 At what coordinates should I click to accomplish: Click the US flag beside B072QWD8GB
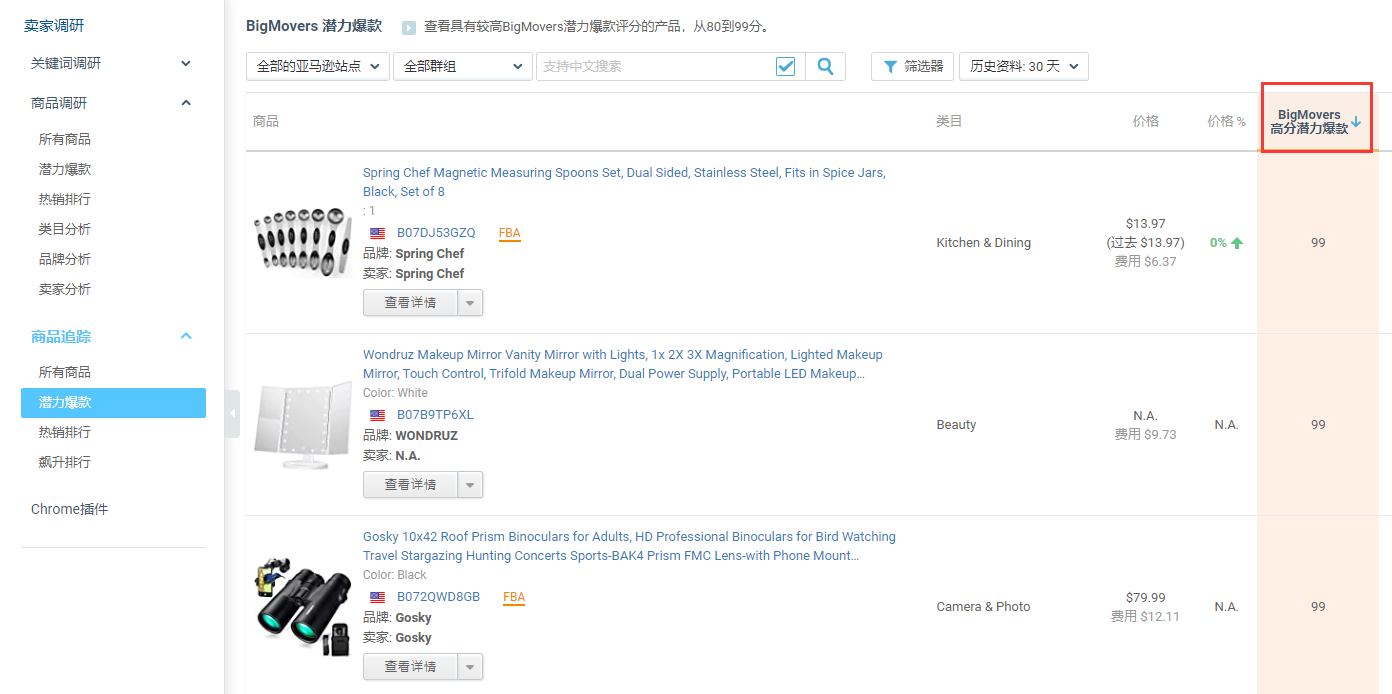click(377, 597)
